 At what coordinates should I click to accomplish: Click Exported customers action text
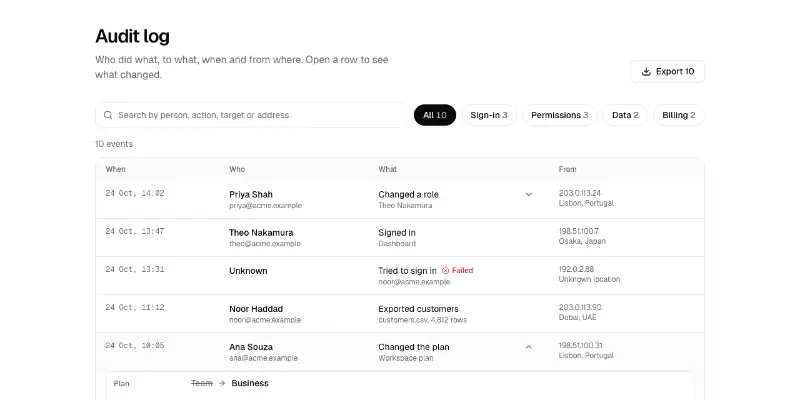pos(418,309)
